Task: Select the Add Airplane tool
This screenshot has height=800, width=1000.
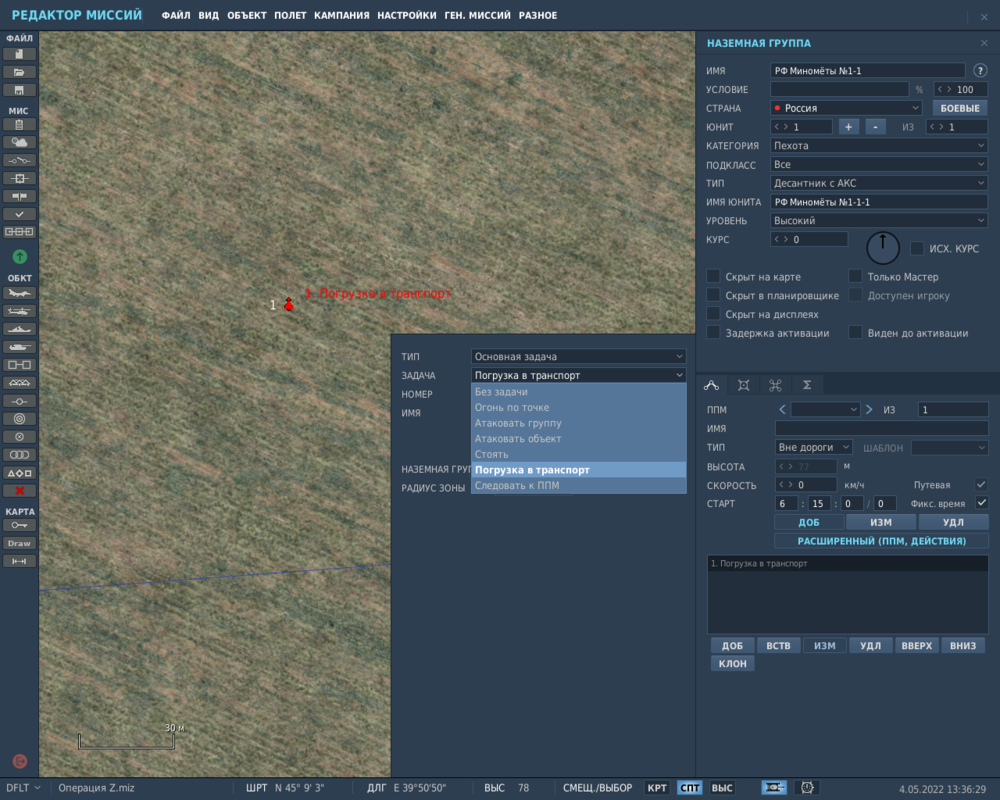Action: point(22,293)
